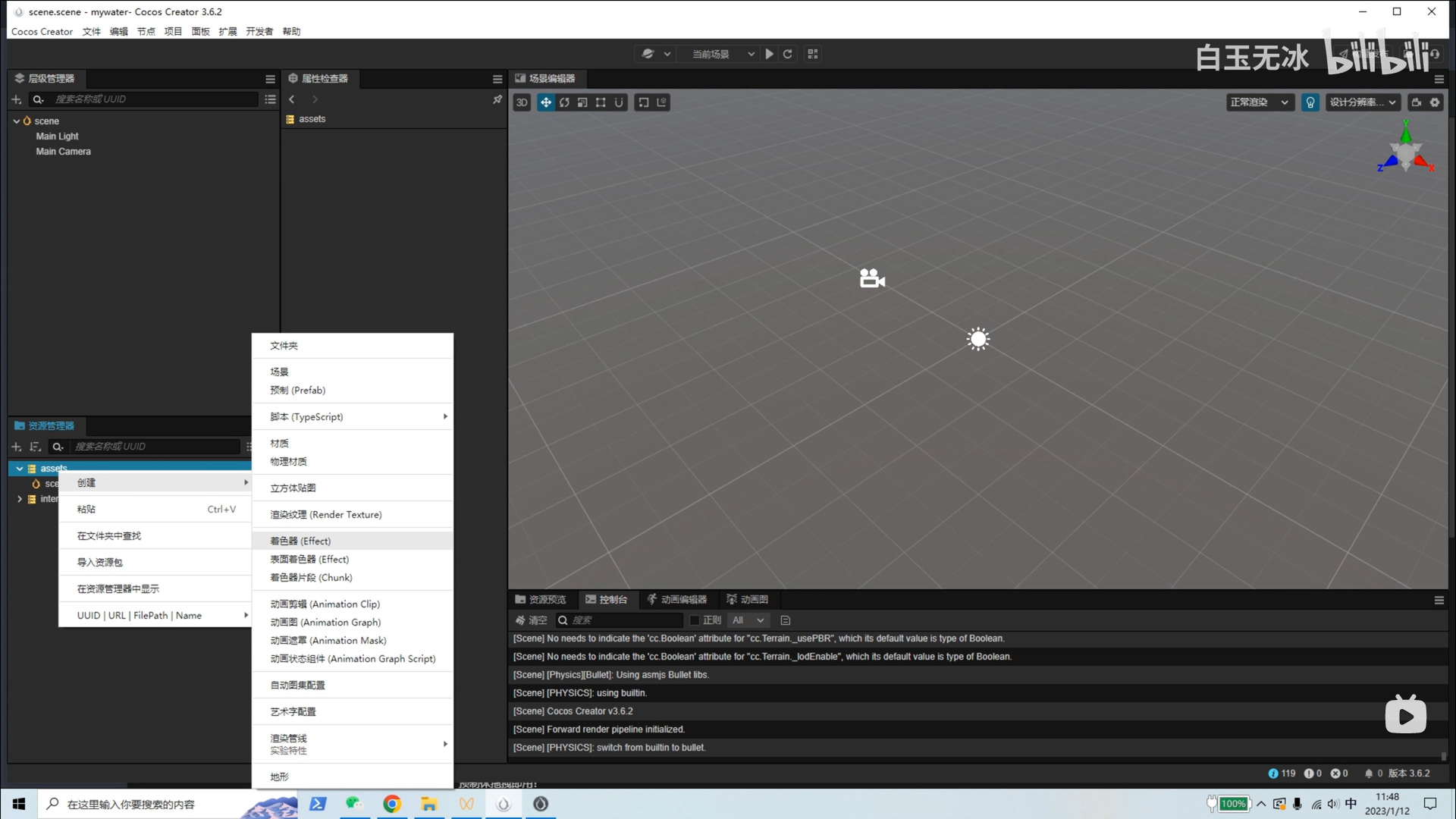Switch to the 动画编辑器 tab
The width and height of the screenshot is (1456, 819).
[677, 599]
